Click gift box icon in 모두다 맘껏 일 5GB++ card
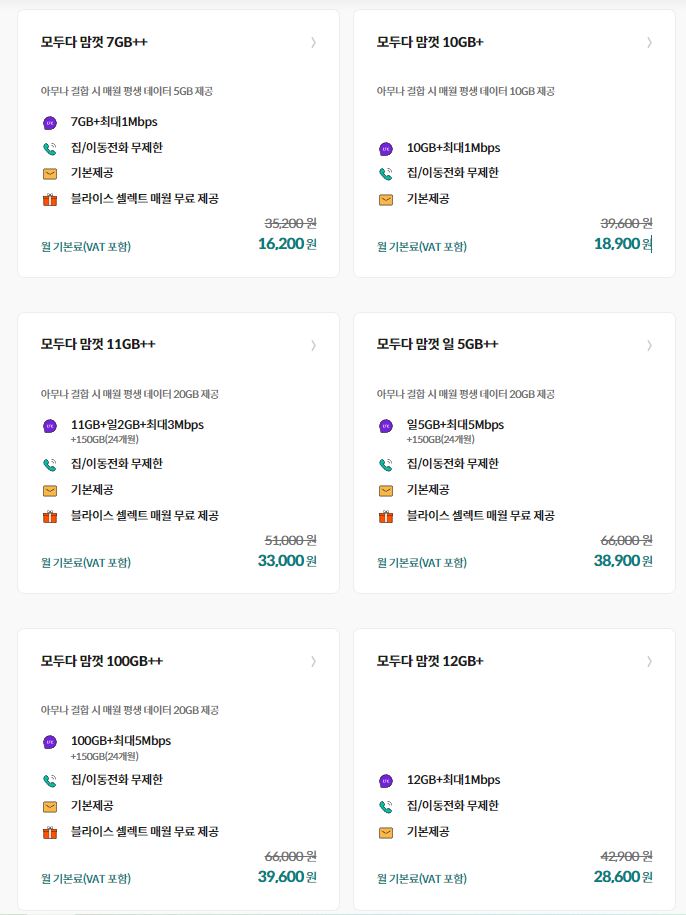Image resolution: width=686 pixels, height=915 pixels. 386,516
